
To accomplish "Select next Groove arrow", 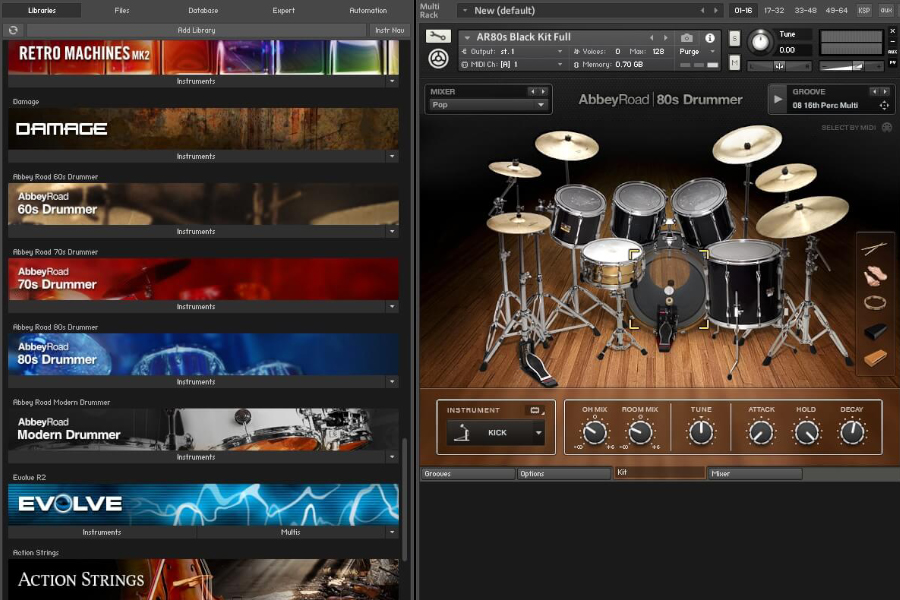I will pyautogui.click(x=885, y=91).
